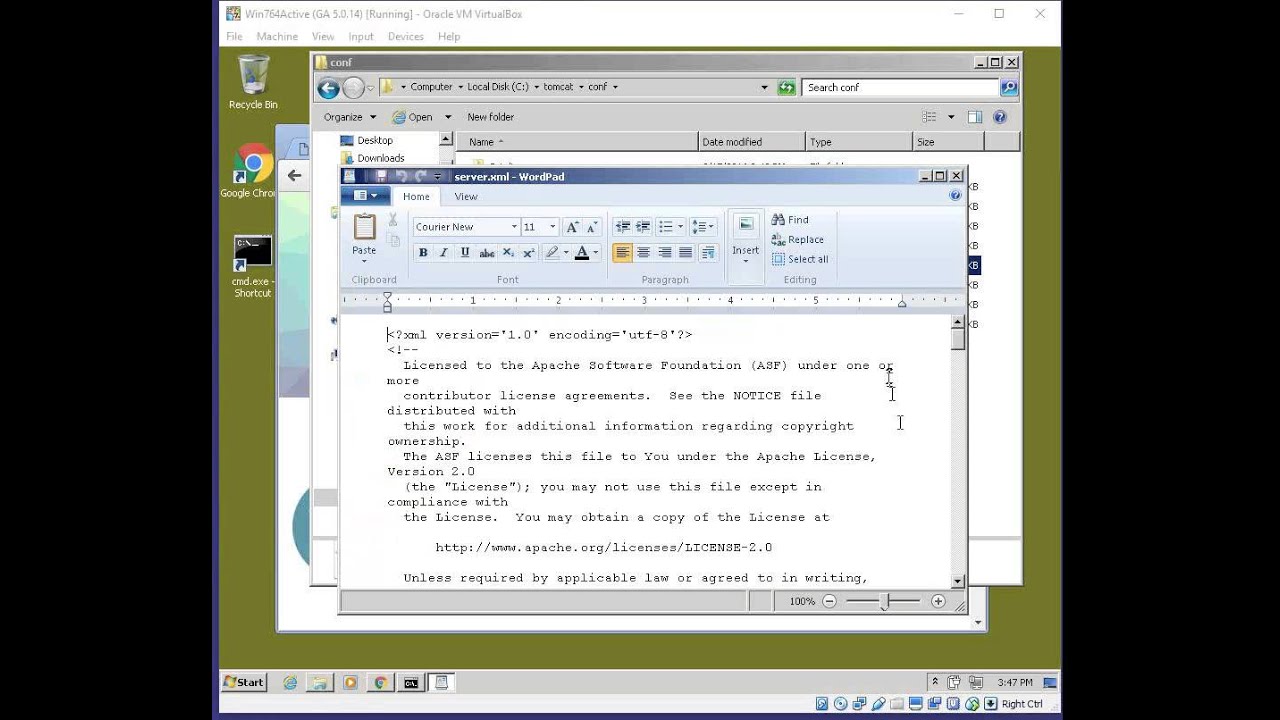Screen dimensions: 1280x720
Task: Open the Windows Start menu
Action: click(245, 682)
